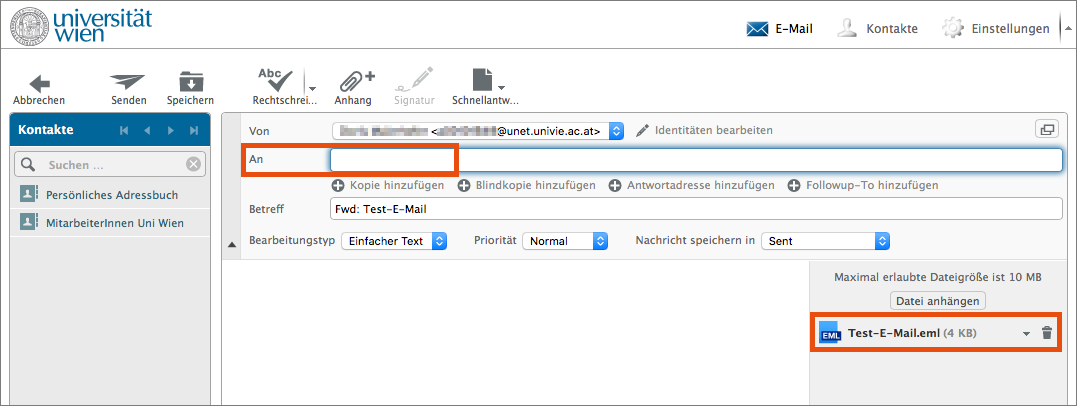Click the Abbrechen back arrow icon
Screen dimensions: 1077x406
click(x=39, y=82)
